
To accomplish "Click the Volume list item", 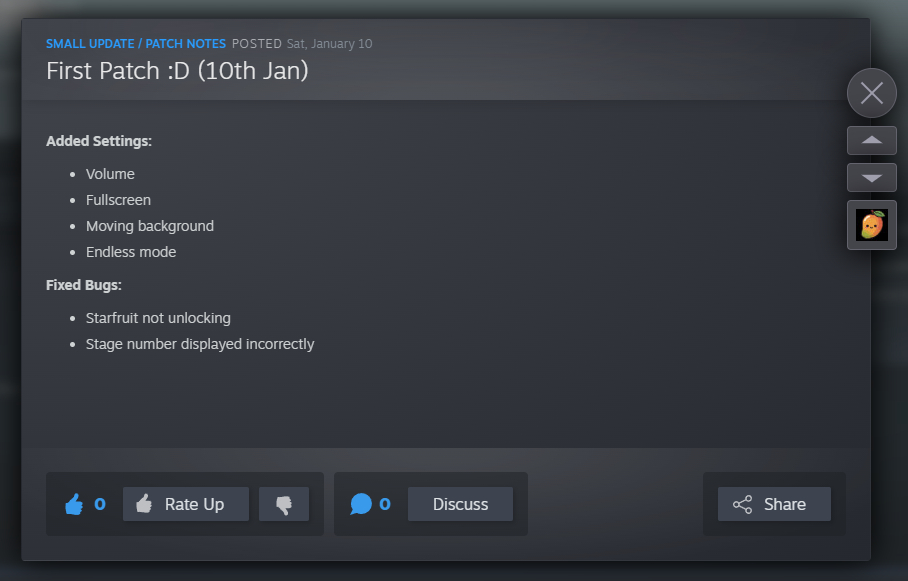I will click(110, 174).
